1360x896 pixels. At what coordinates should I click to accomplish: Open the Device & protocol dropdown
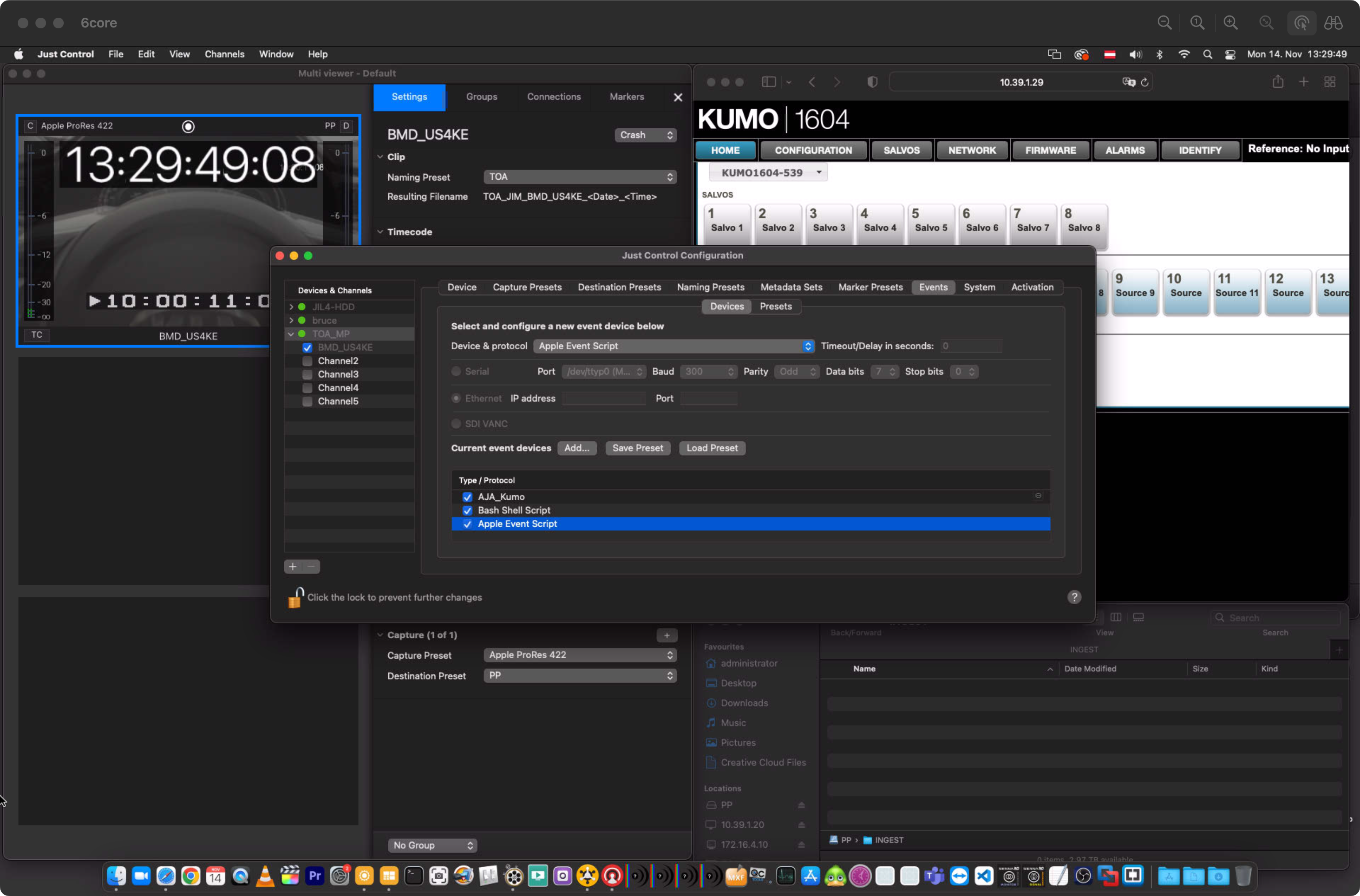pos(674,346)
